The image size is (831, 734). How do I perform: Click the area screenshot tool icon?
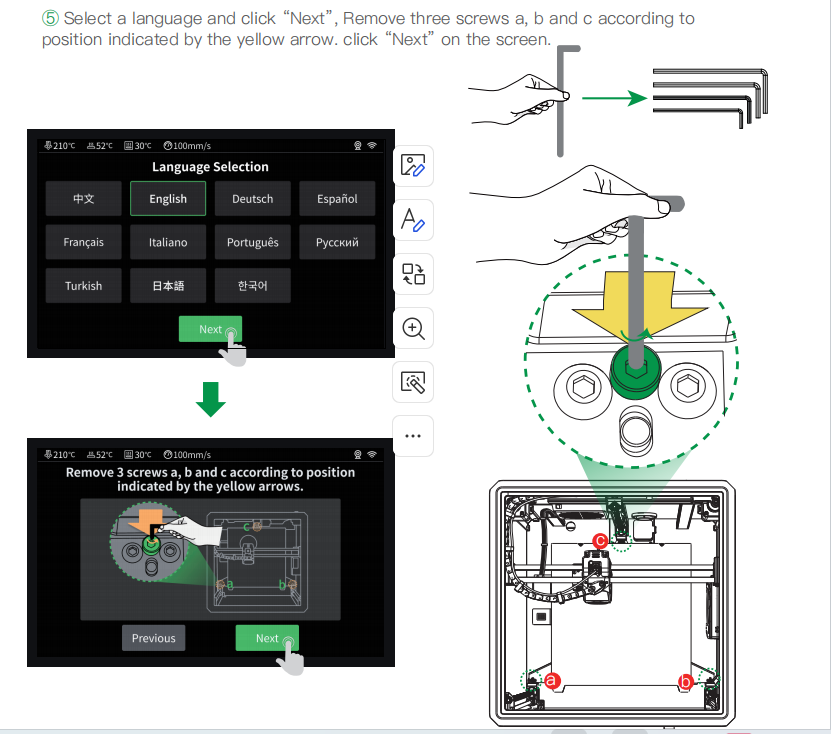[414, 382]
